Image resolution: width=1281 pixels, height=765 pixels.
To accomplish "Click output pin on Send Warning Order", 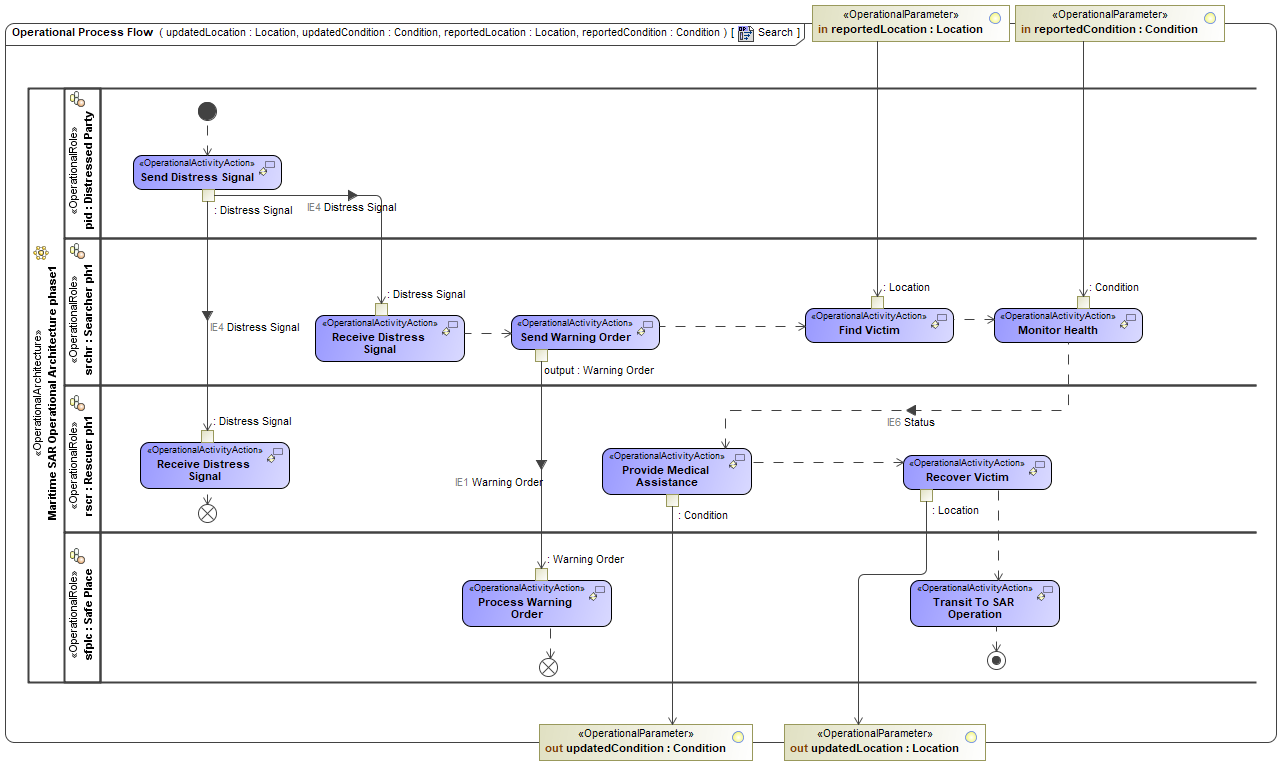I will (541, 355).
